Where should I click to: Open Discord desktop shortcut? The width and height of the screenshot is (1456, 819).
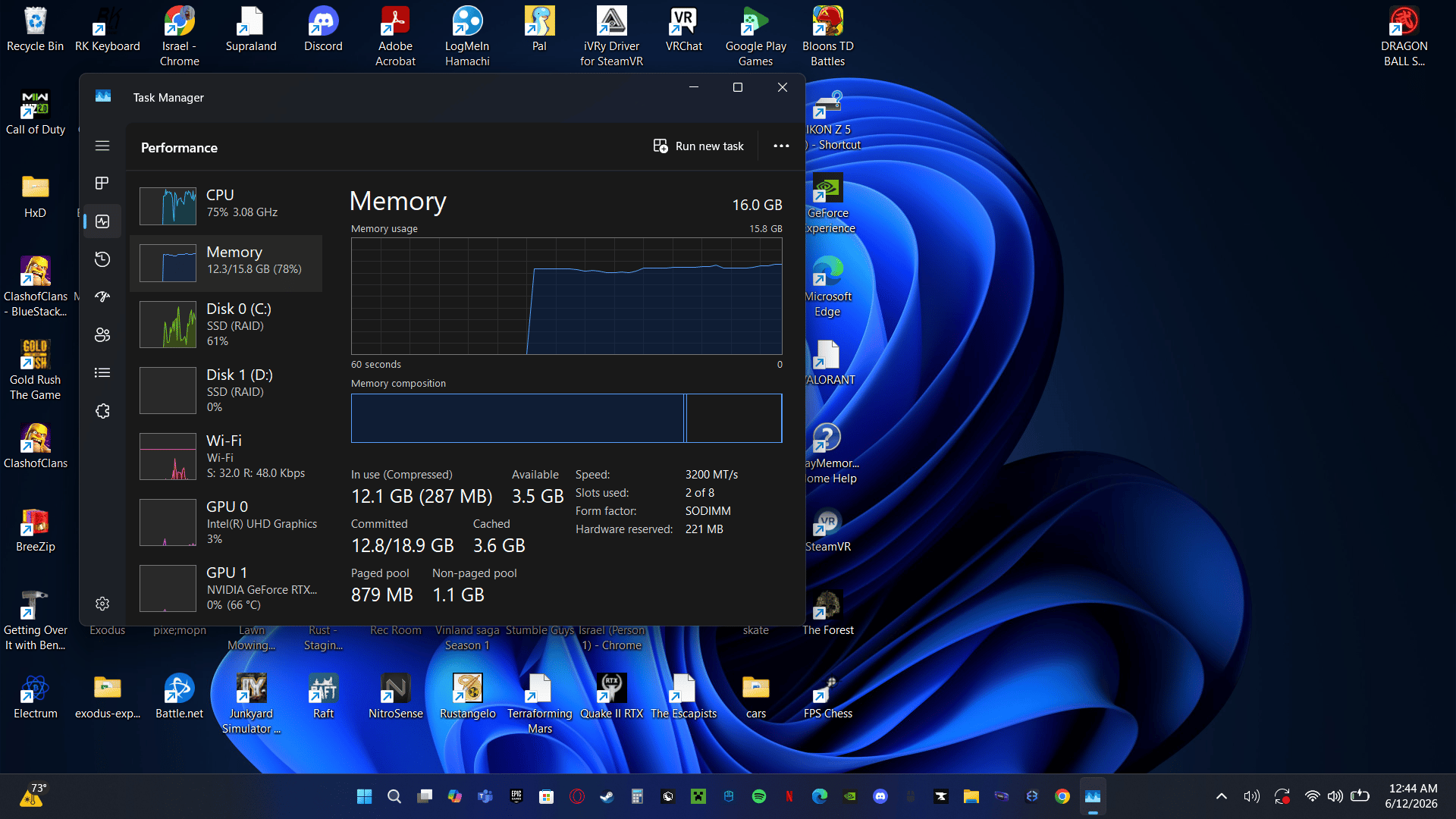[324, 30]
